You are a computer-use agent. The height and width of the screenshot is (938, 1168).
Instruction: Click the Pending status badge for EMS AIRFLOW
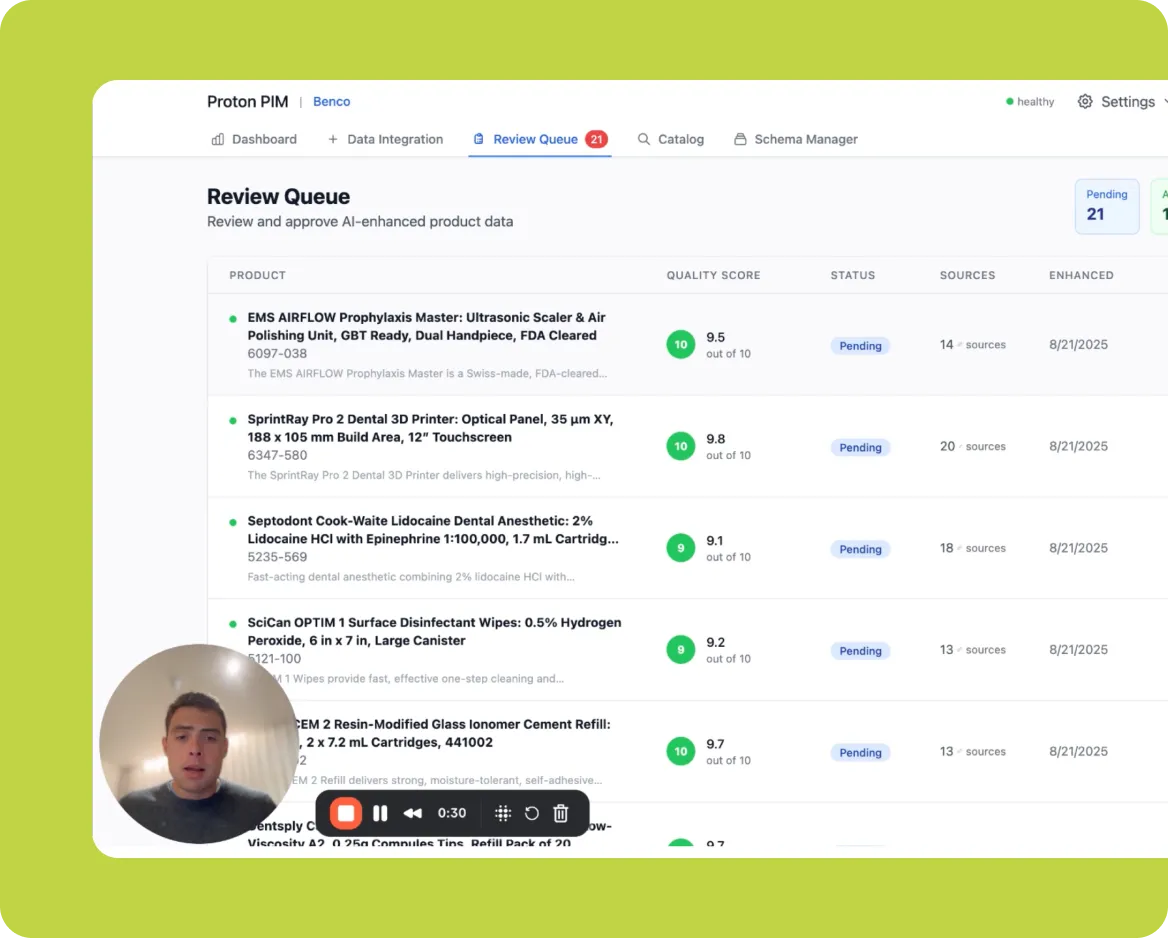pyautogui.click(x=860, y=346)
